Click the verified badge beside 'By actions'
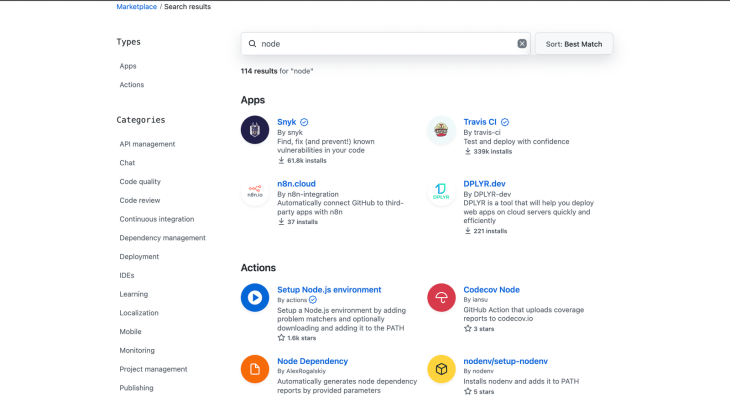730x401 pixels. [313, 299]
